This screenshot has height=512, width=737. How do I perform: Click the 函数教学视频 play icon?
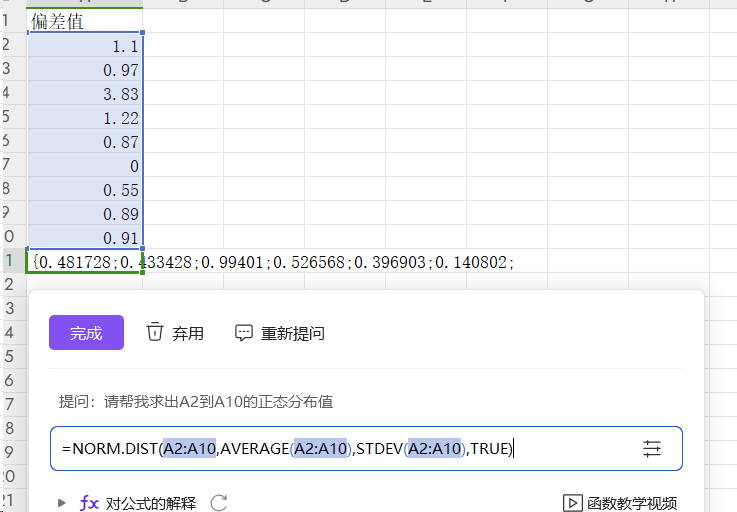[x=572, y=503]
